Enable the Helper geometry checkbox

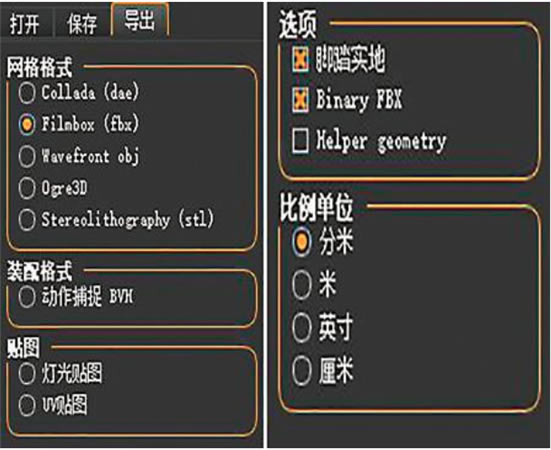tap(300, 141)
